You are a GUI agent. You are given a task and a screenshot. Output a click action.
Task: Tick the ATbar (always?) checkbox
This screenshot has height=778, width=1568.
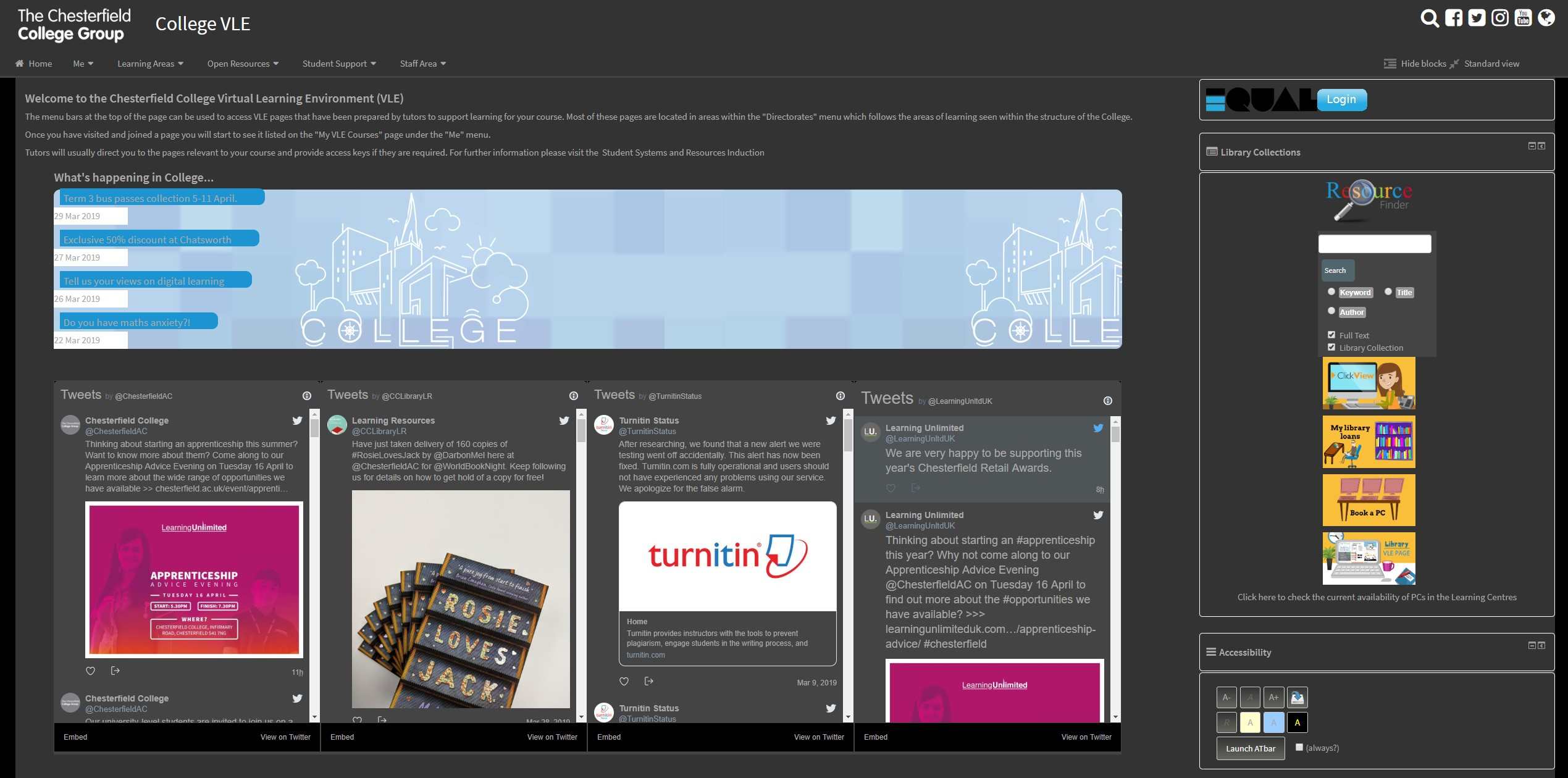point(1299,747)
